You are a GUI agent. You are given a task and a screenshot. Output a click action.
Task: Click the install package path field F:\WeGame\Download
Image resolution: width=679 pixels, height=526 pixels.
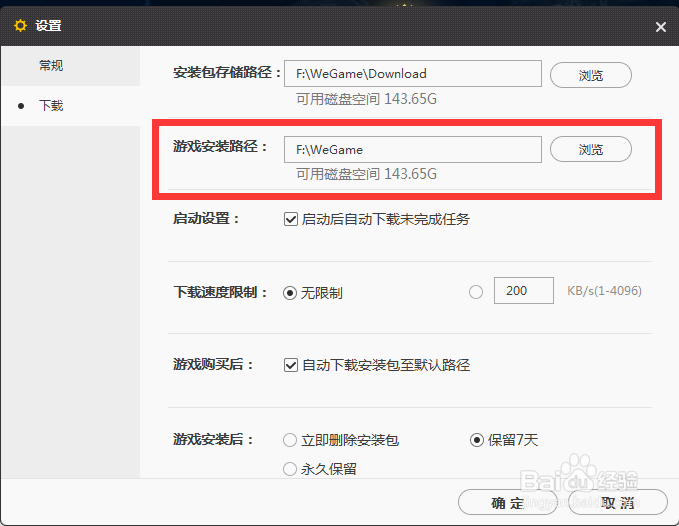point(413,74)
